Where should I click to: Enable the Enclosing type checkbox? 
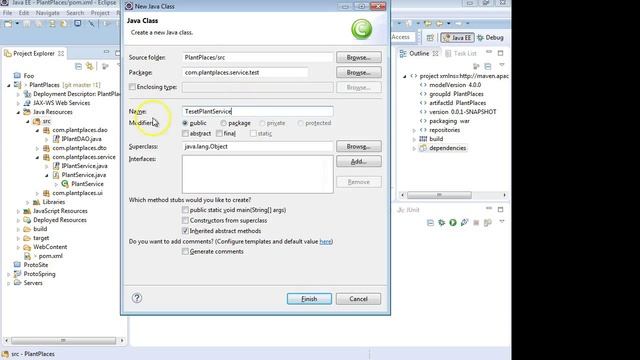(x=132, y=87)
